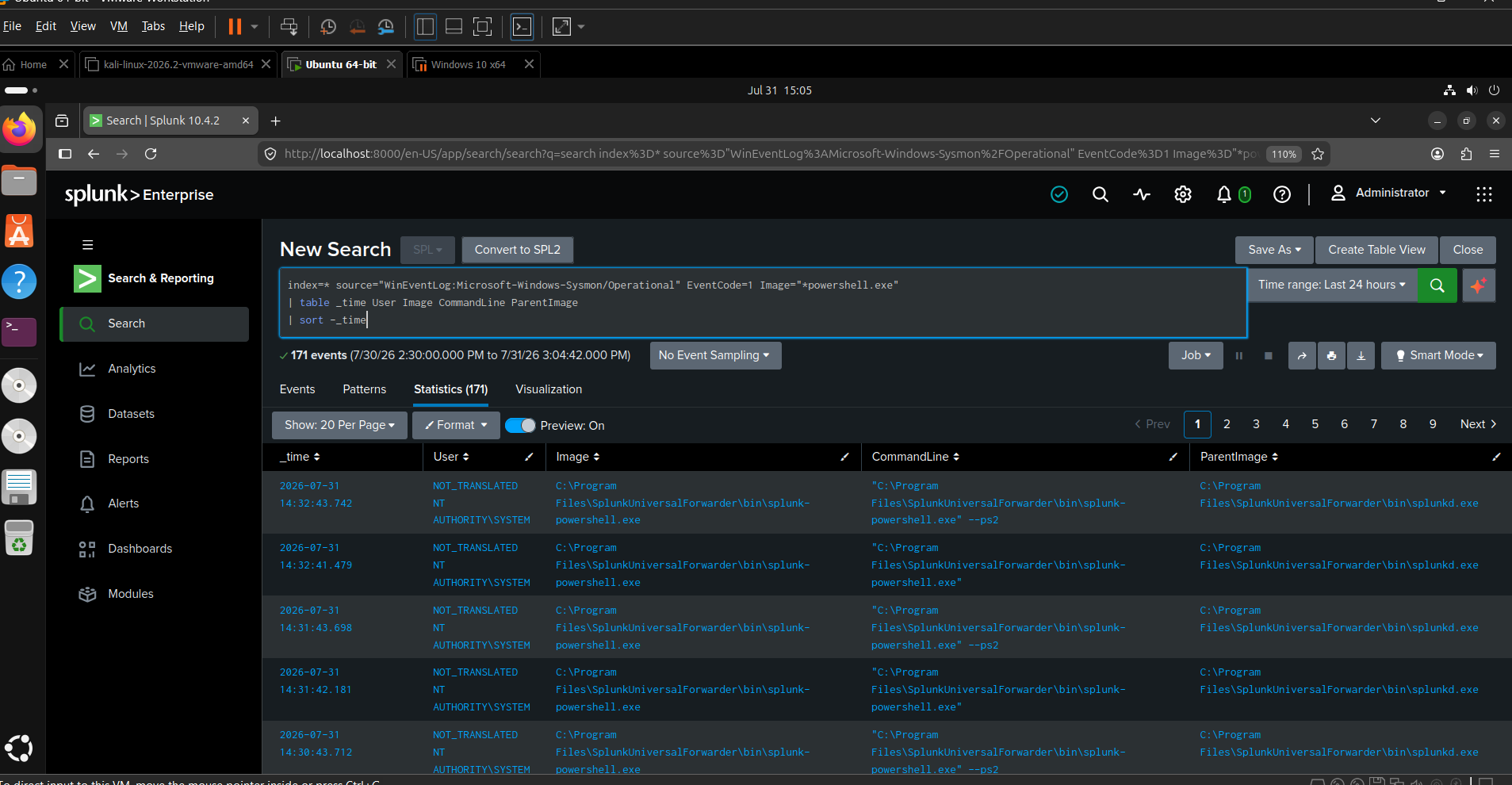The image size is (1512, 785).
Task: Open Files from the Ubuntu dock
Action: click(x=20, y=181)
